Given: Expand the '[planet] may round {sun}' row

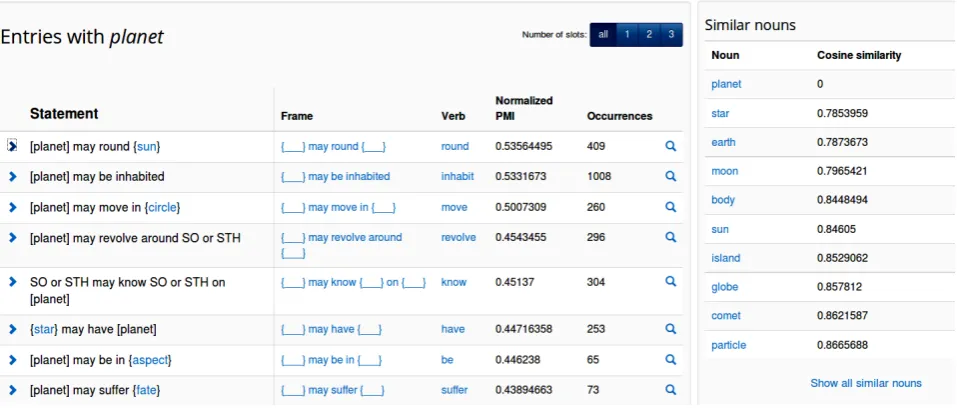Looking at the screenshot, I should click(12, 146).
